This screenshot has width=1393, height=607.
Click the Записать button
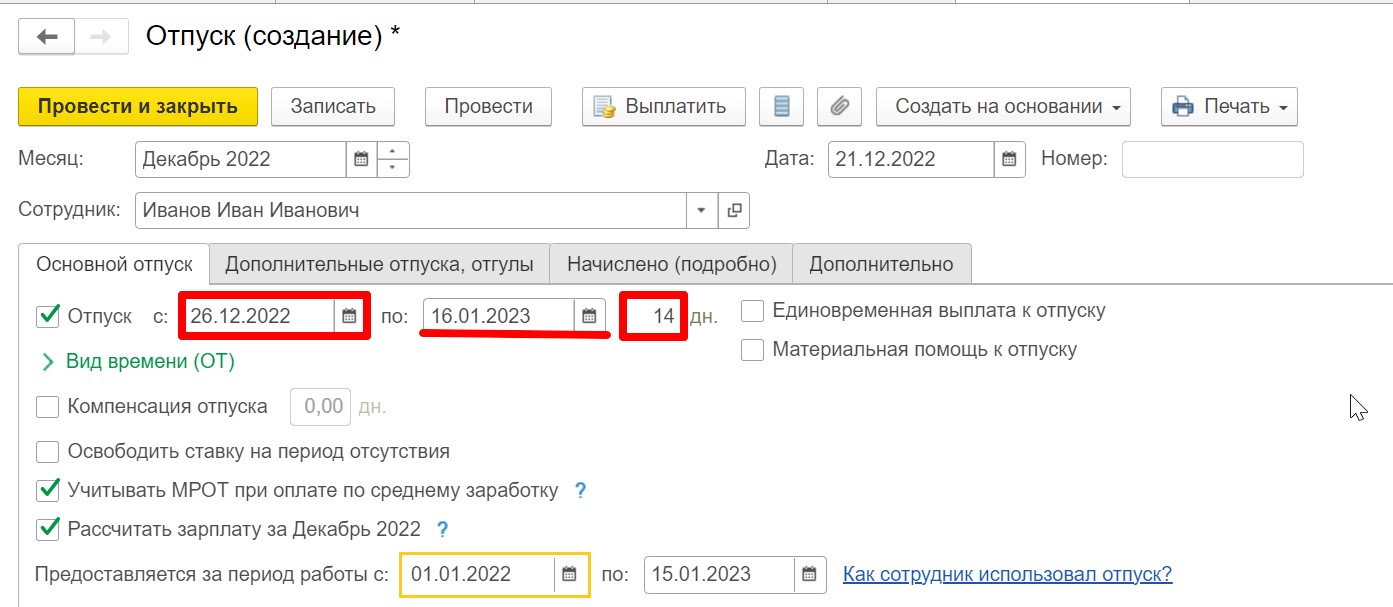[333, 106]
